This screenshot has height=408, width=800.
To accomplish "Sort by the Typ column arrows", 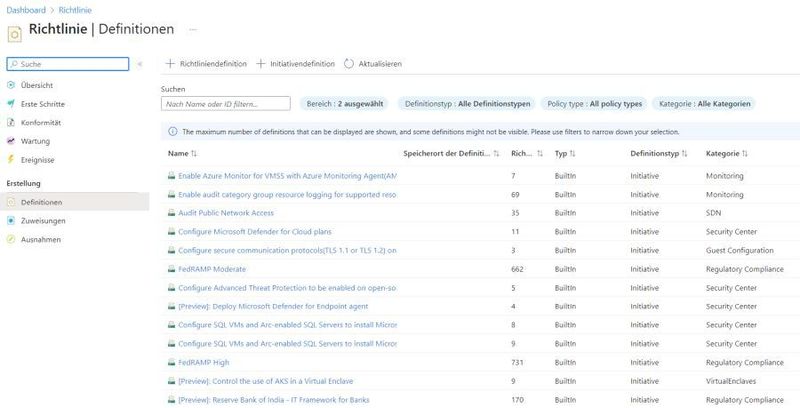I will [572, 154].
